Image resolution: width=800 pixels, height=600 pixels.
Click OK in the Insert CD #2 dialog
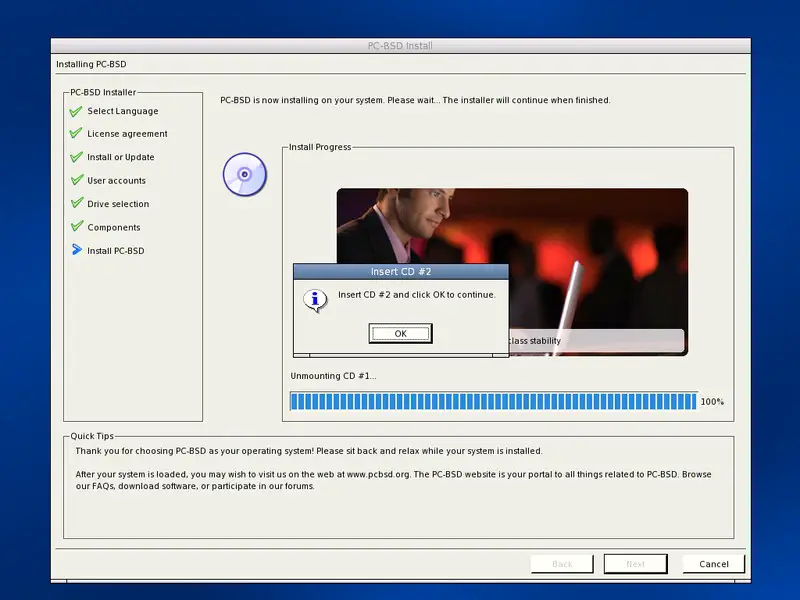(401, 333)
